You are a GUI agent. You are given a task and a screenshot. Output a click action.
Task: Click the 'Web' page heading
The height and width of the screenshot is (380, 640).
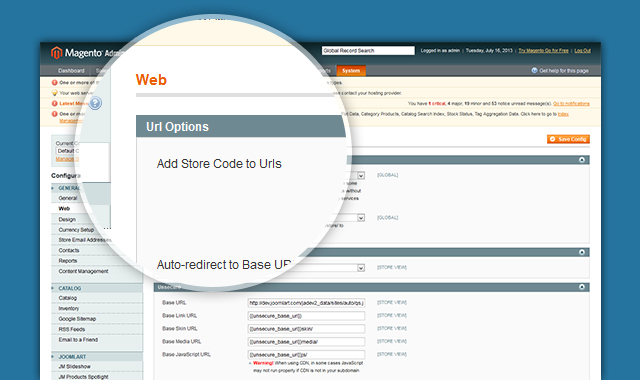[151, 80]
